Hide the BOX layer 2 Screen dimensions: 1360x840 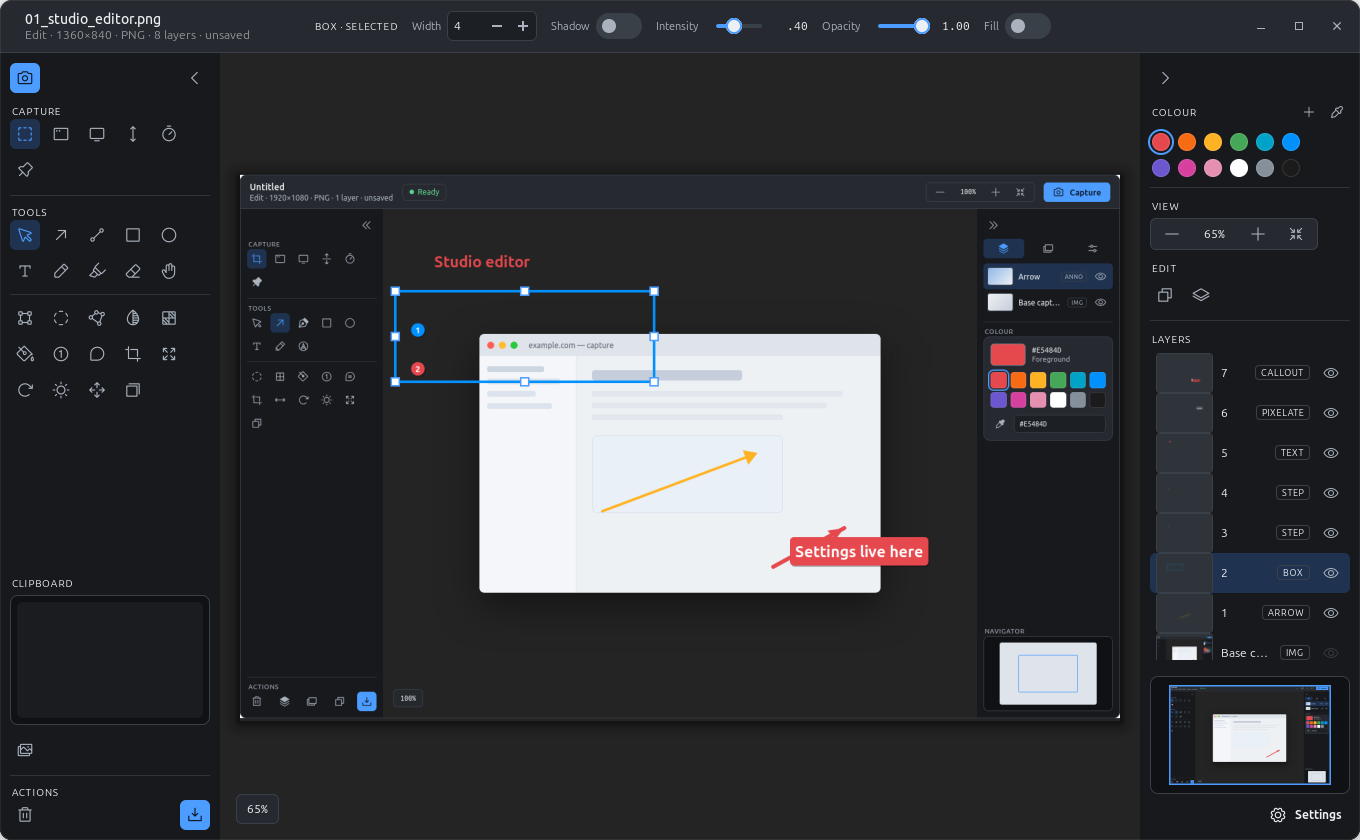click(x=1331, y=573)
